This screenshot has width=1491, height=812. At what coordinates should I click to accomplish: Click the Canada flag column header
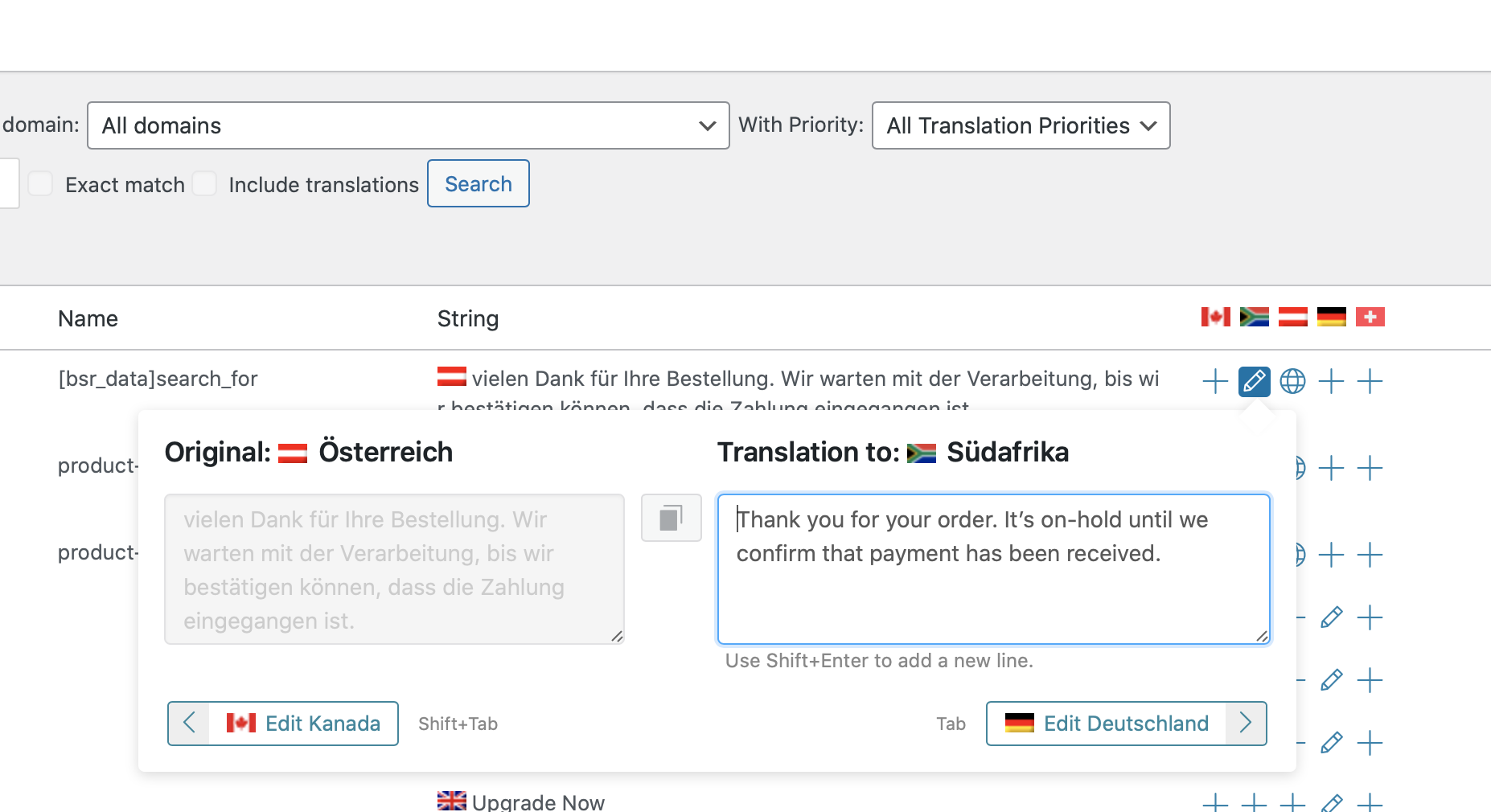pos(1215,318)
